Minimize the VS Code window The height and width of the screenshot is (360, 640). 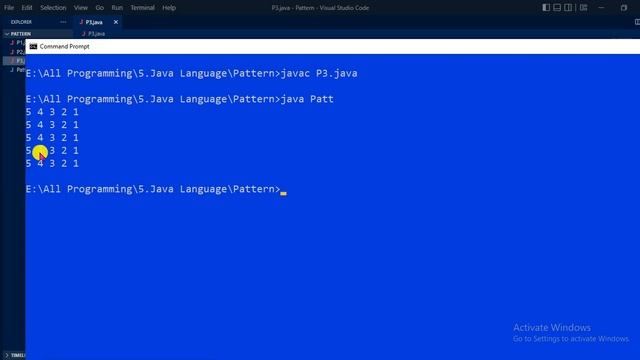[601, 8]
